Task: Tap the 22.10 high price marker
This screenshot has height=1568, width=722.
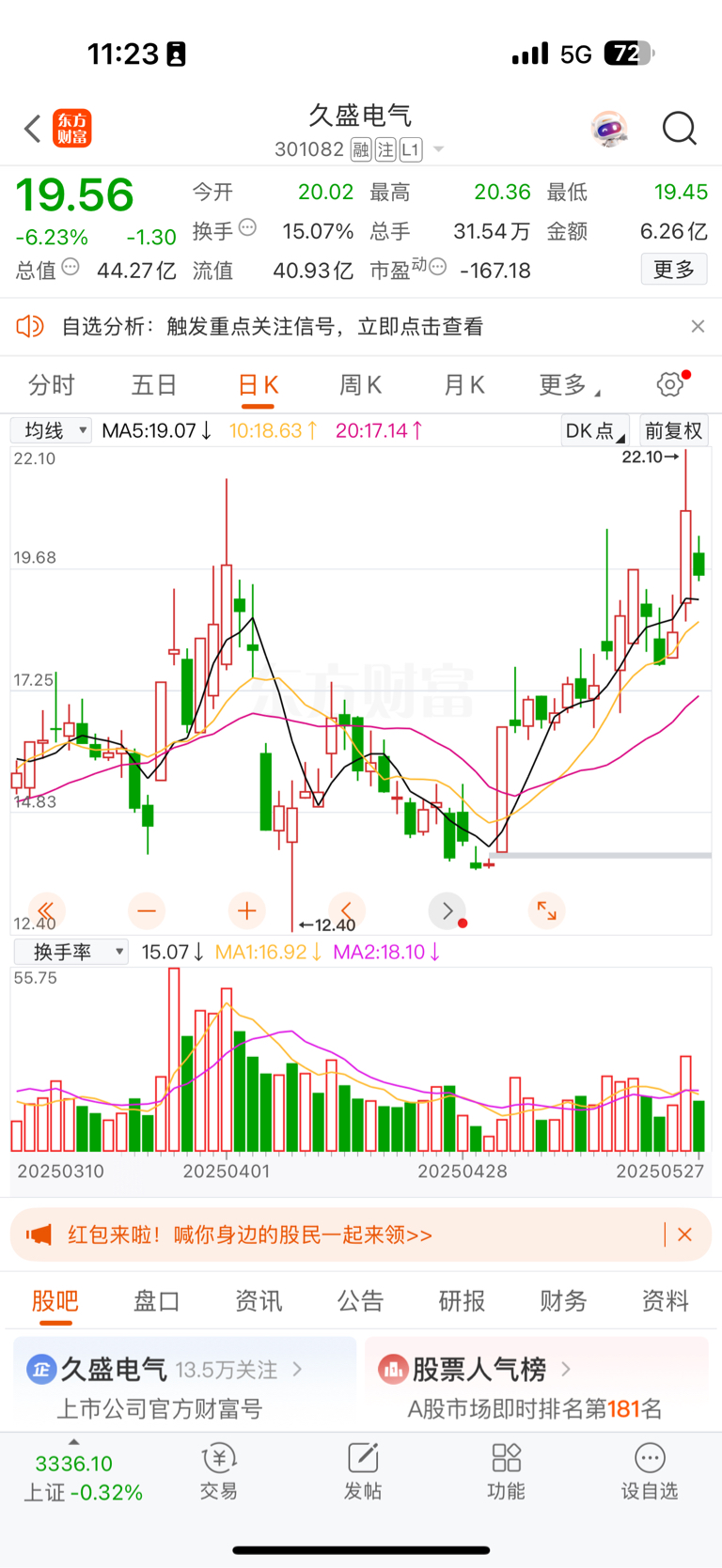Action: pyautogui.click(x=651, y=457)
